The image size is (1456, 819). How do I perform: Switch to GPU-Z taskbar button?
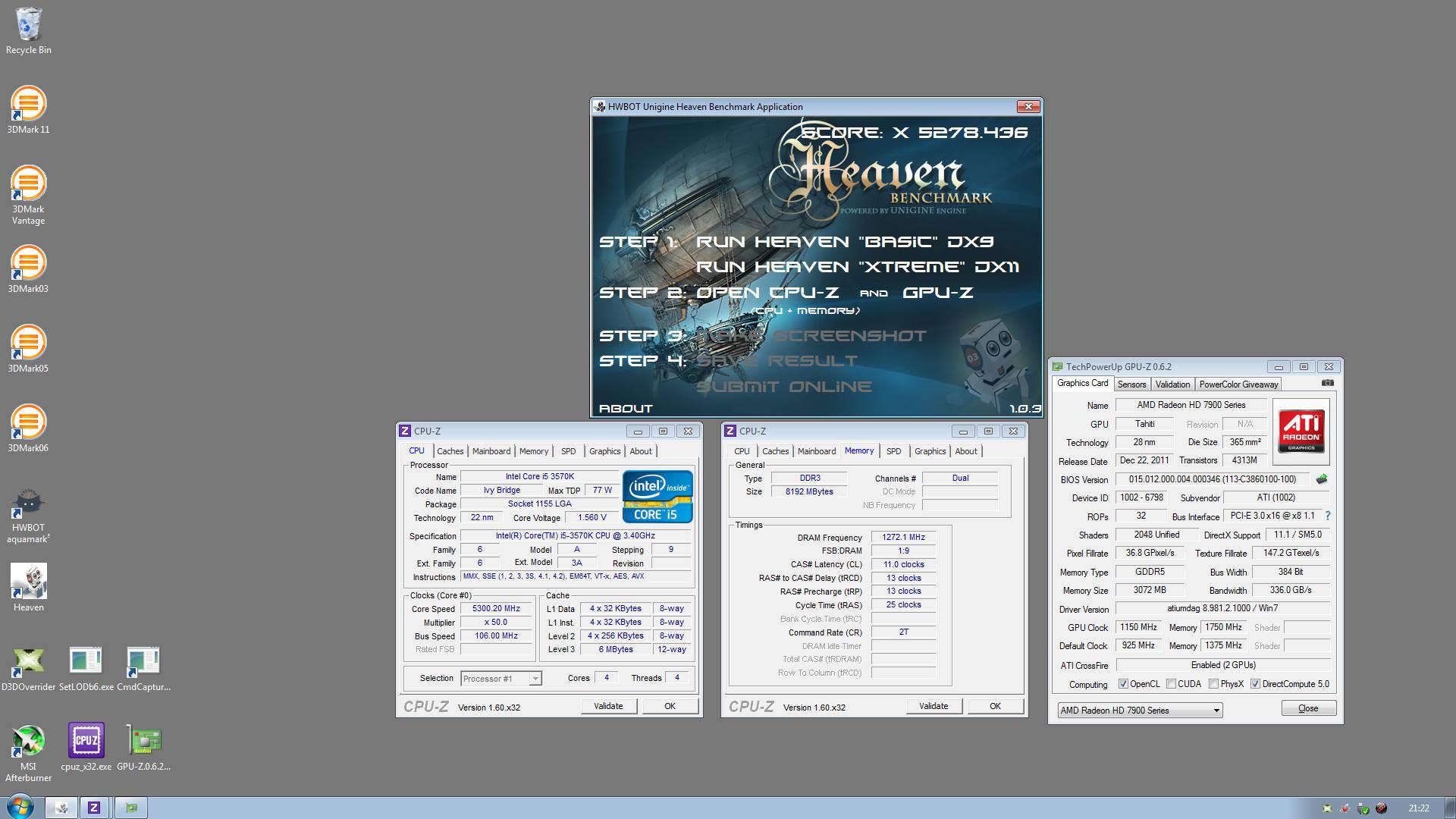[x=131, y=808]
